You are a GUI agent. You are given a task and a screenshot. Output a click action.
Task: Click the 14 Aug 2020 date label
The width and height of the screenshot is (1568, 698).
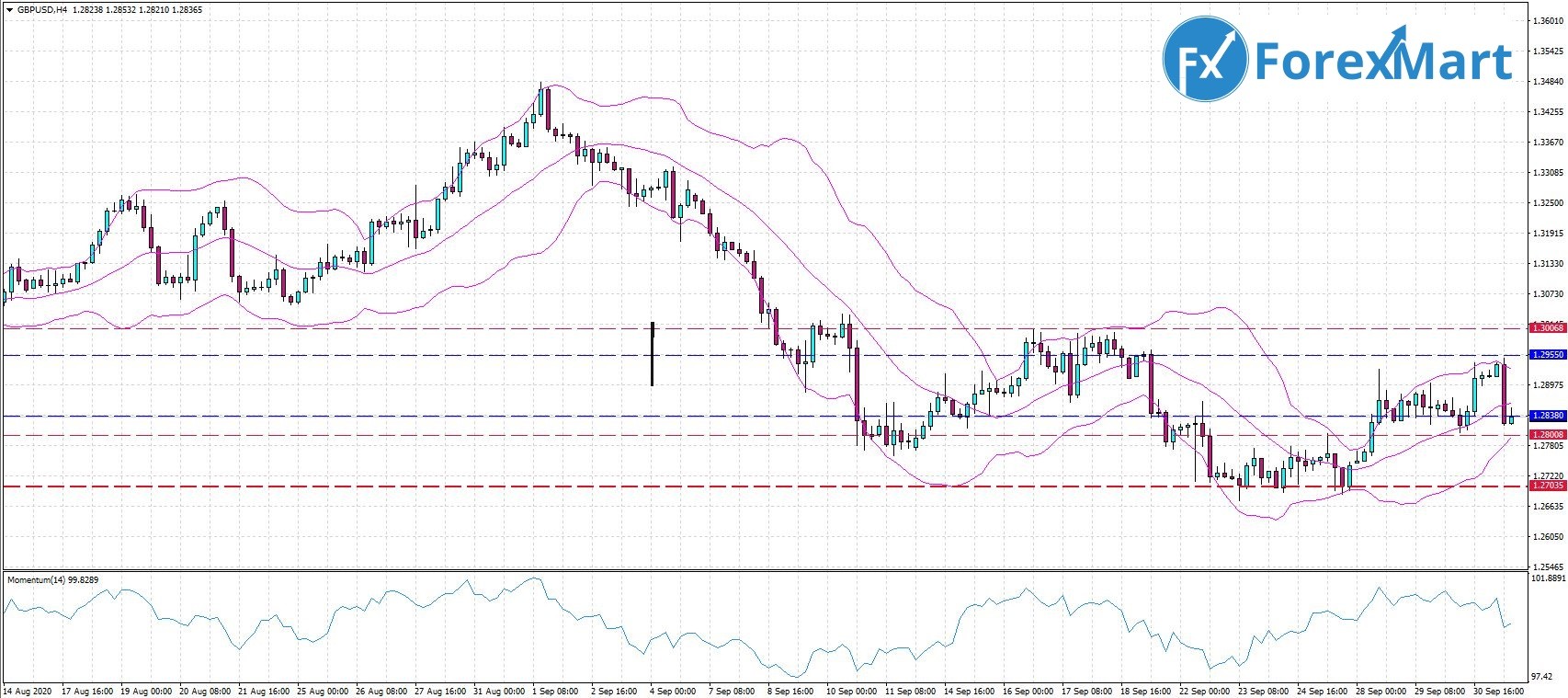click(x=26, y=690)
